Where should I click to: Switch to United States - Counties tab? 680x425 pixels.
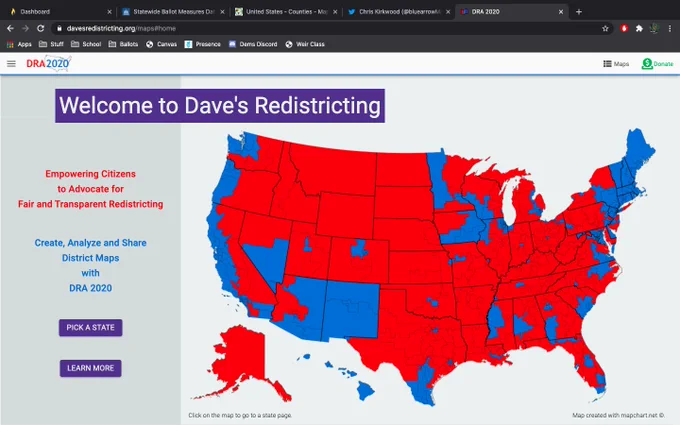(x=286, y=12)
